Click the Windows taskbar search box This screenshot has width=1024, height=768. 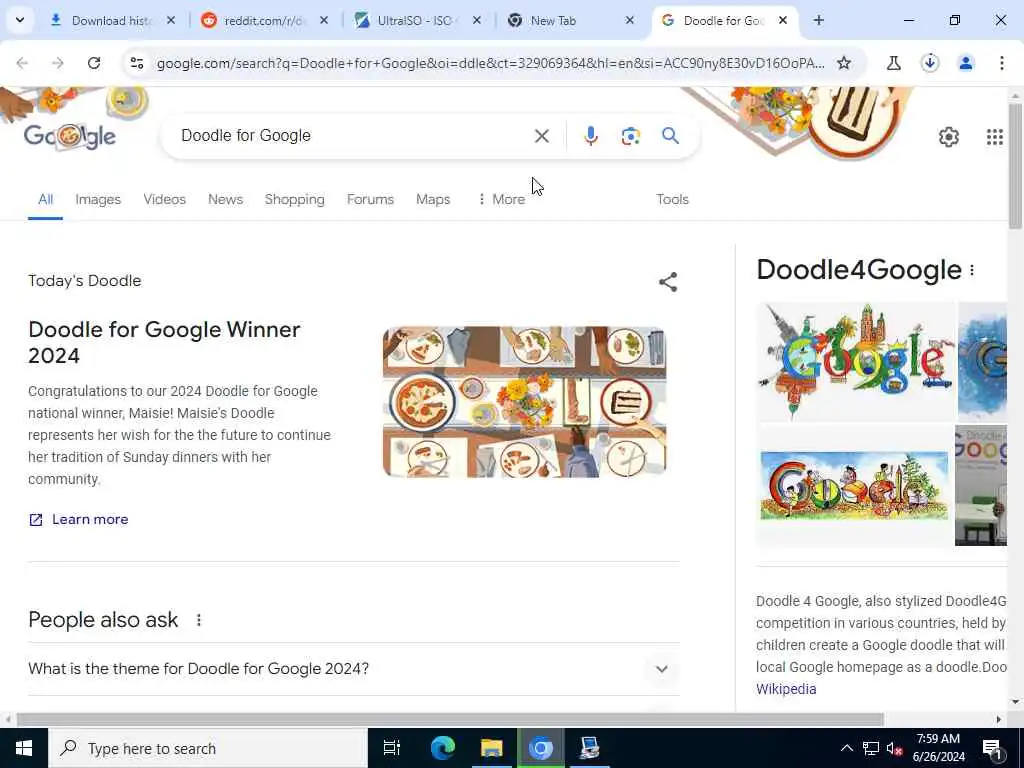208,748
